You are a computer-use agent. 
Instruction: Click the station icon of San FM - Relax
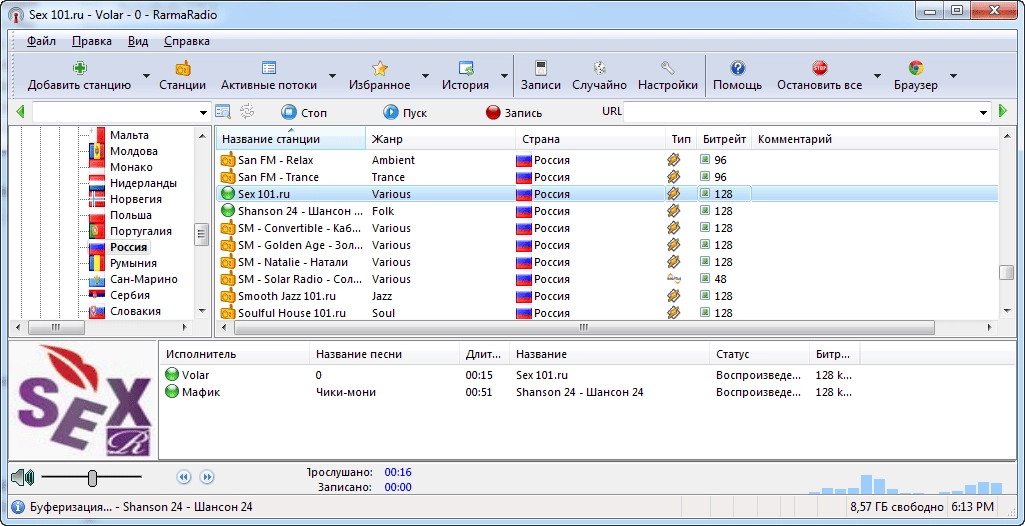tap(227, 160)
